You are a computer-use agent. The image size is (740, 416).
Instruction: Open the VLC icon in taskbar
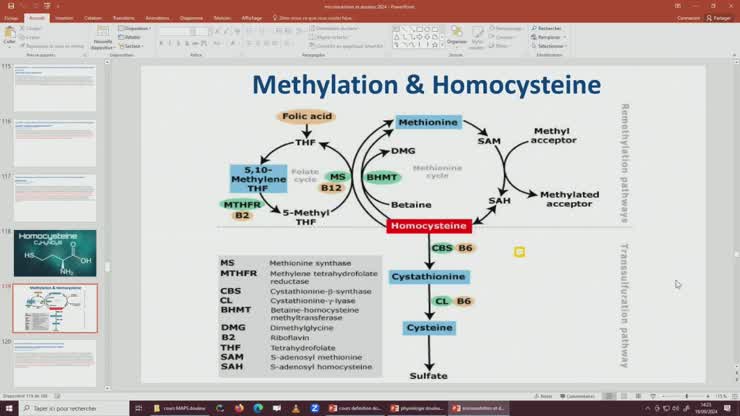click(294, 408)
